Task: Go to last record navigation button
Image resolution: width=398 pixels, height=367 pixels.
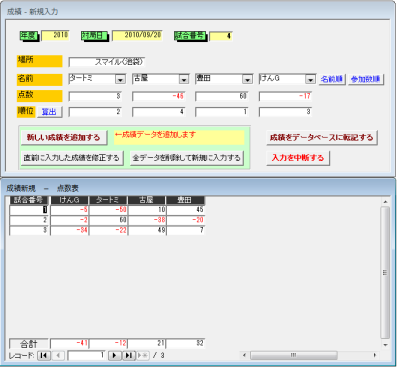Action: 129,356
